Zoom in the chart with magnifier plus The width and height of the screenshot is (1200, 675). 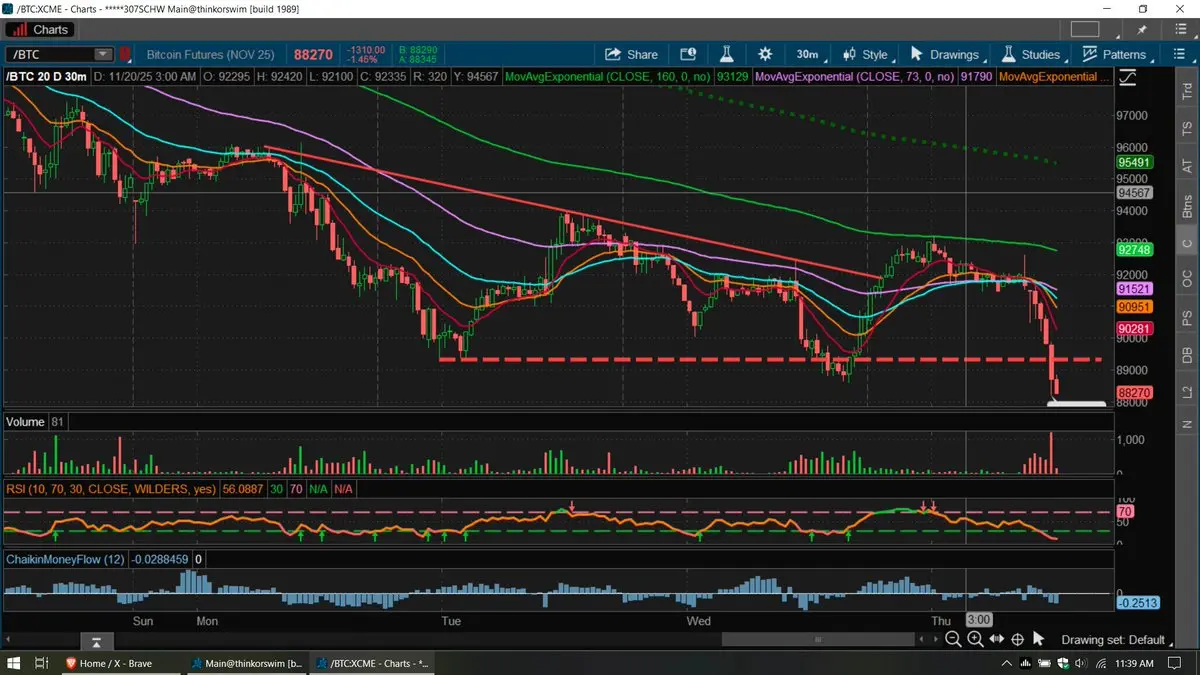[975, 639]
